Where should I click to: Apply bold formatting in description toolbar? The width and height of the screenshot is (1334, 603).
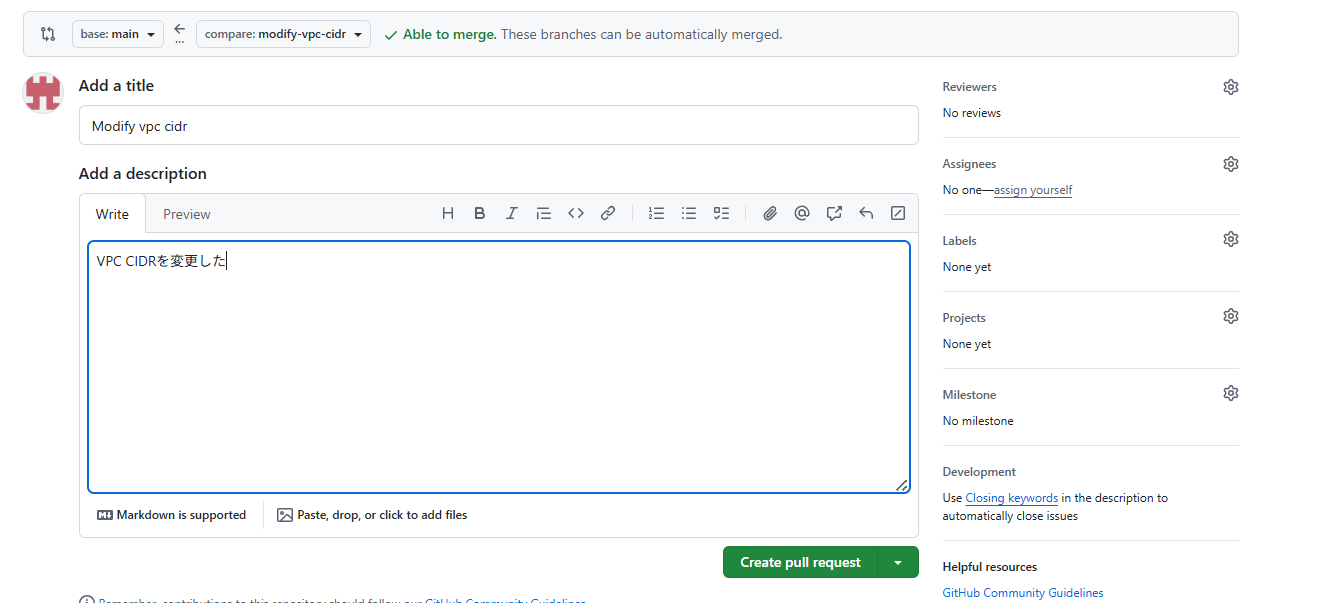pyautogui.click(x=480, y=213)
